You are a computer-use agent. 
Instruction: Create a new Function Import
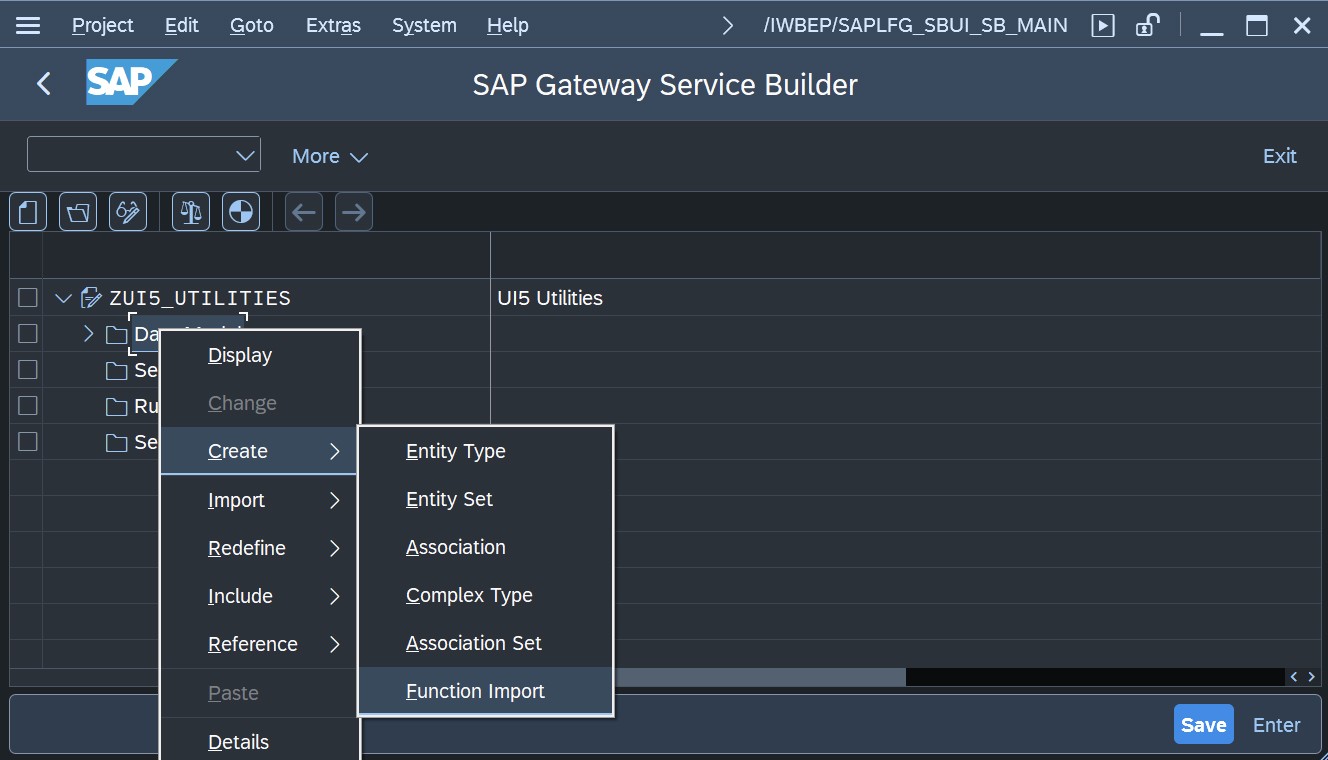485,691
